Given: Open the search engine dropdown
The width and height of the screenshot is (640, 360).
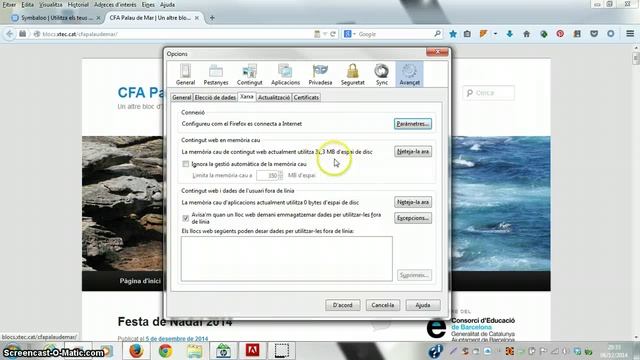Looking at the screenshot, I should (x=350, y=34).
